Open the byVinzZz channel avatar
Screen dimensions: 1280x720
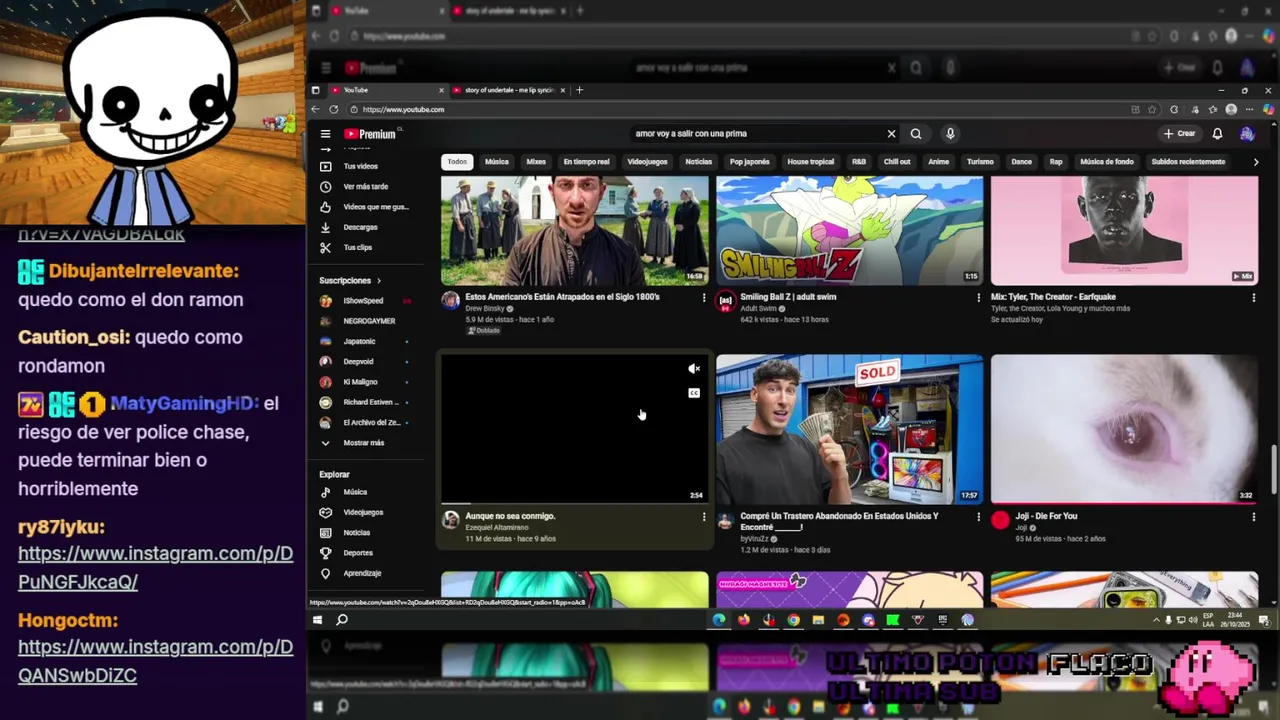point(726,521)
